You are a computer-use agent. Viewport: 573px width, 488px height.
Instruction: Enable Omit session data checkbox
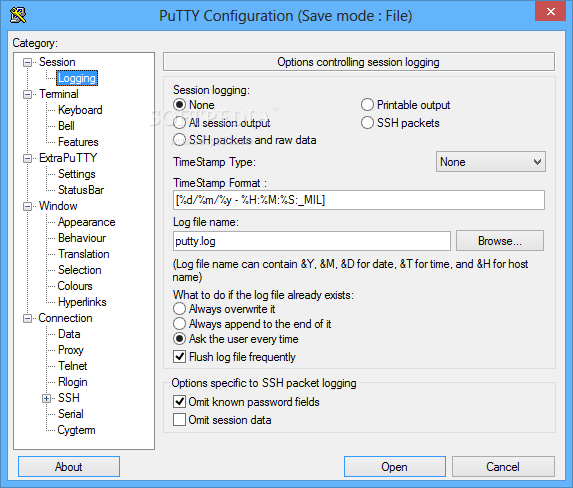coord(179,420)
